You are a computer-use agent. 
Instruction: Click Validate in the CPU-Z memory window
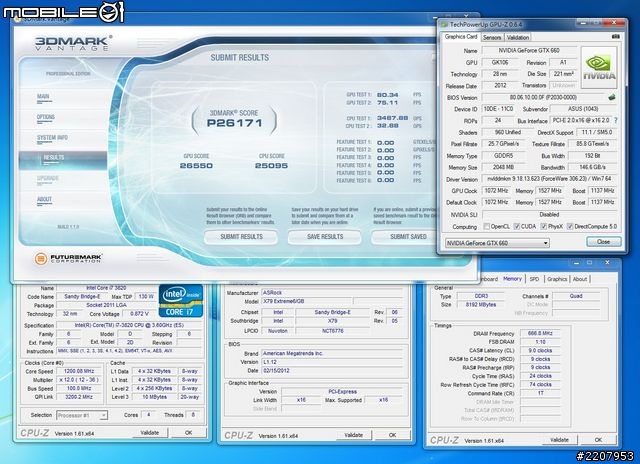(559, 440)
